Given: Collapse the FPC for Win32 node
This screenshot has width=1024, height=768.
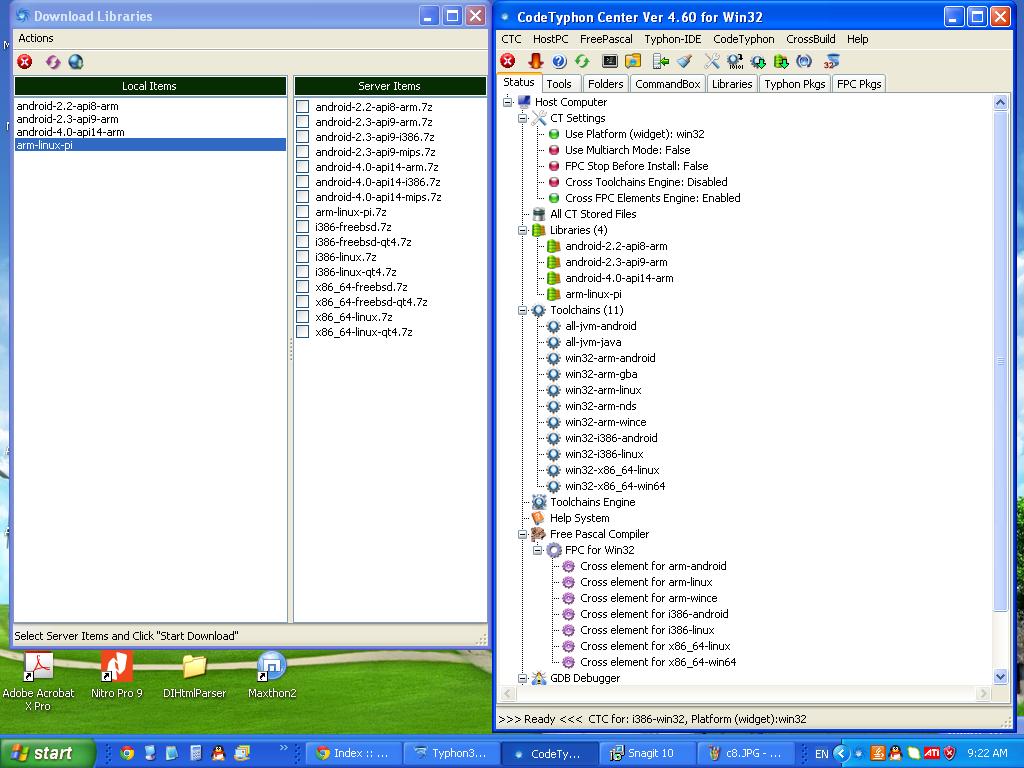Looking at the screenshot, I should 537,550.
